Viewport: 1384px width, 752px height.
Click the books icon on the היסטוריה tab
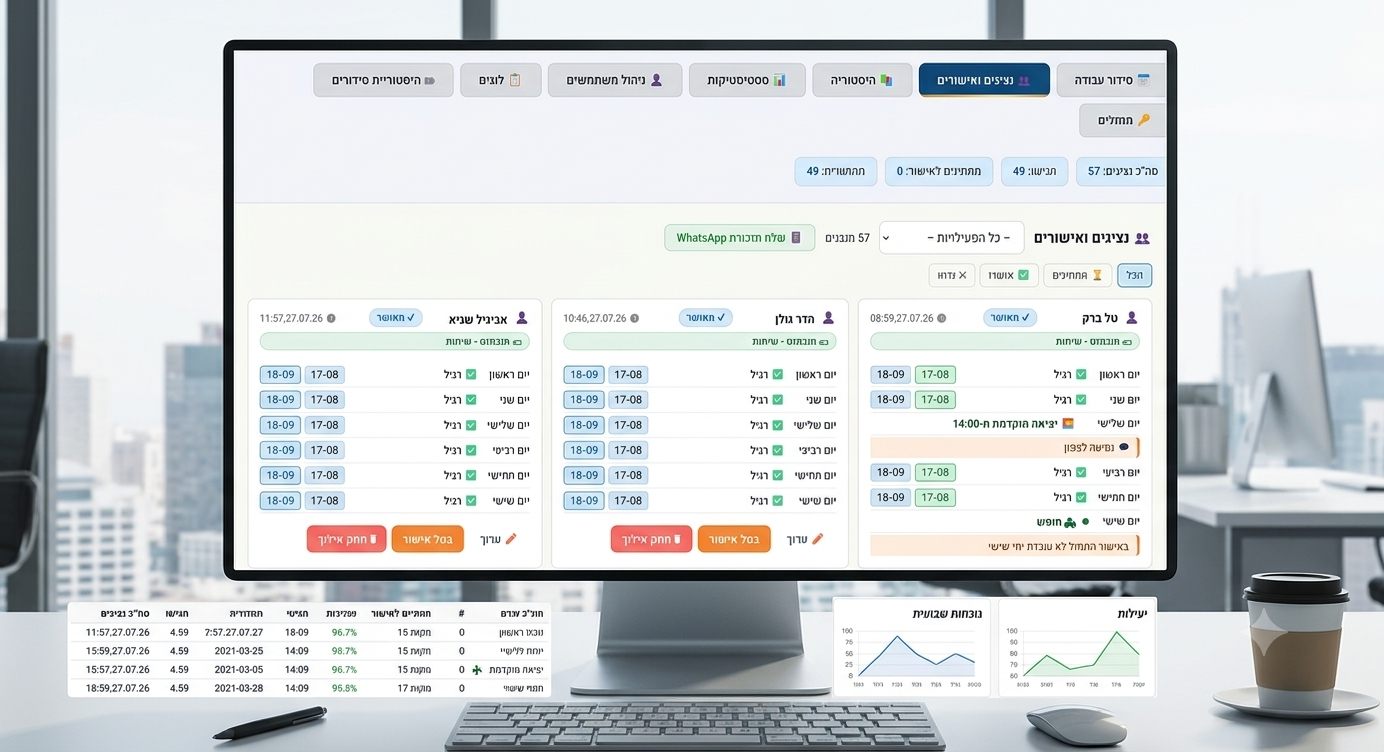886,80
